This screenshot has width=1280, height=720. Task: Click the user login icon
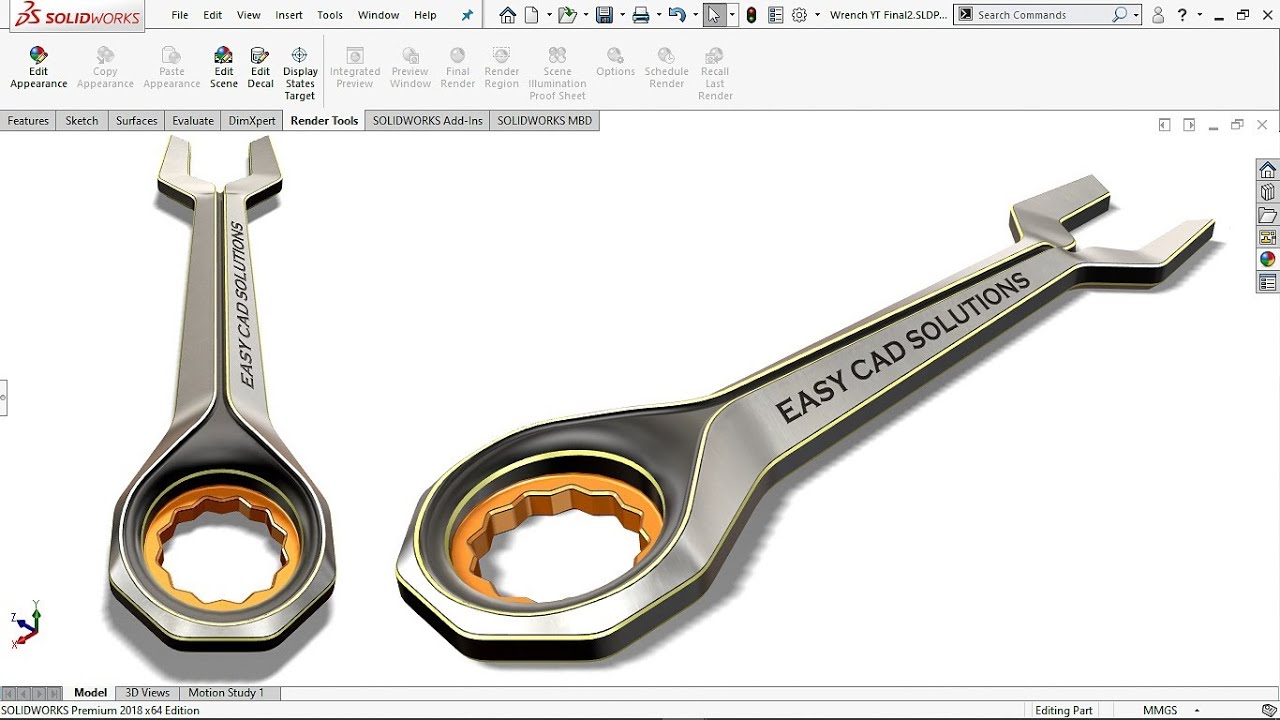tap(1158, 15)
